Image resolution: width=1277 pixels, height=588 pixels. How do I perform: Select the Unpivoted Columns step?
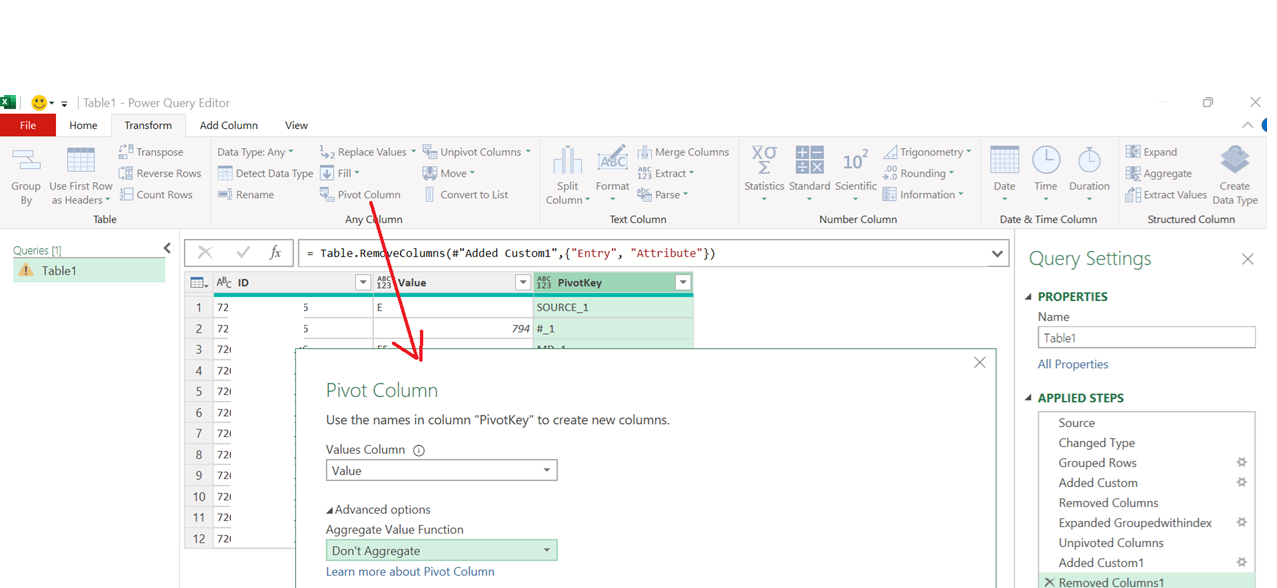pyautogui.click(x=1111, y=543)
